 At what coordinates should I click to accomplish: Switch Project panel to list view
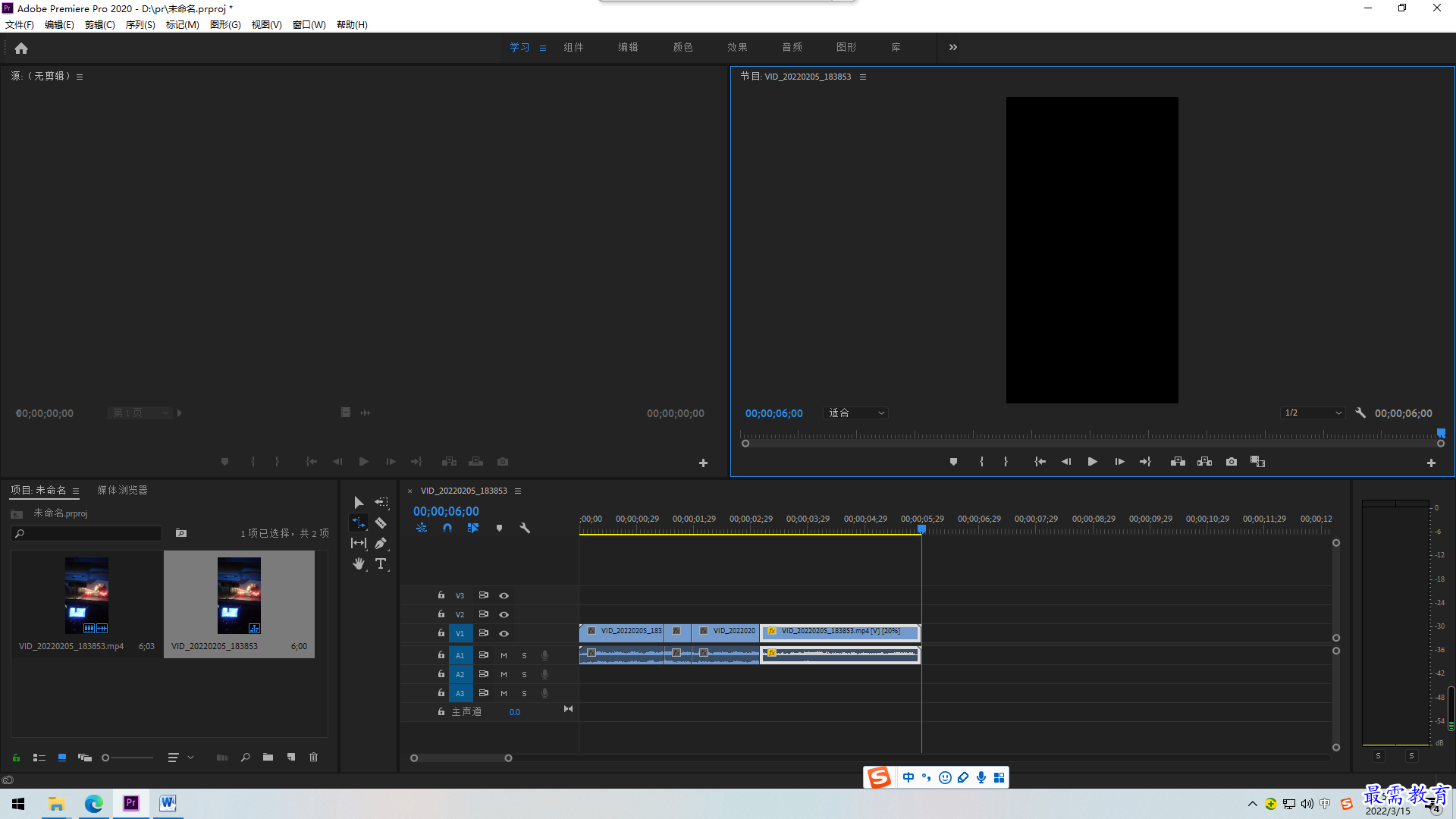click(39, 757)
